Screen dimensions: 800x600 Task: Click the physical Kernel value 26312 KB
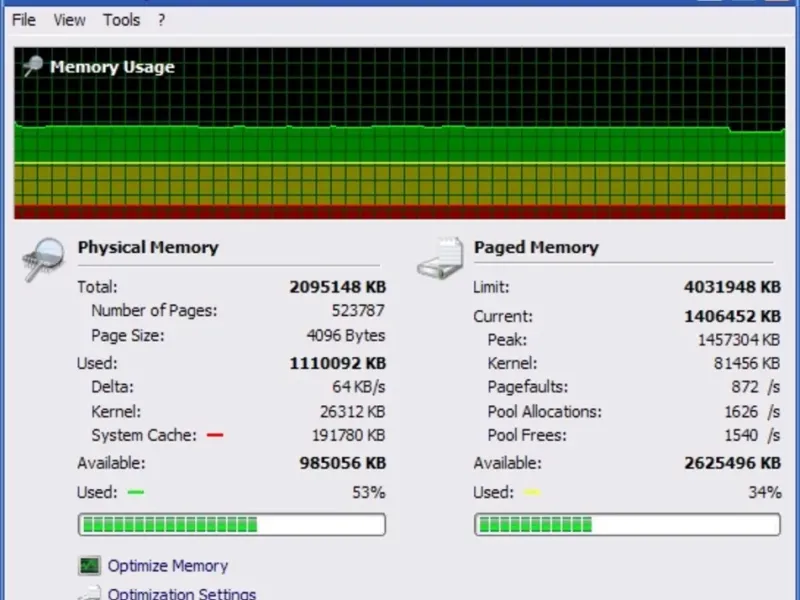point(353,411)
